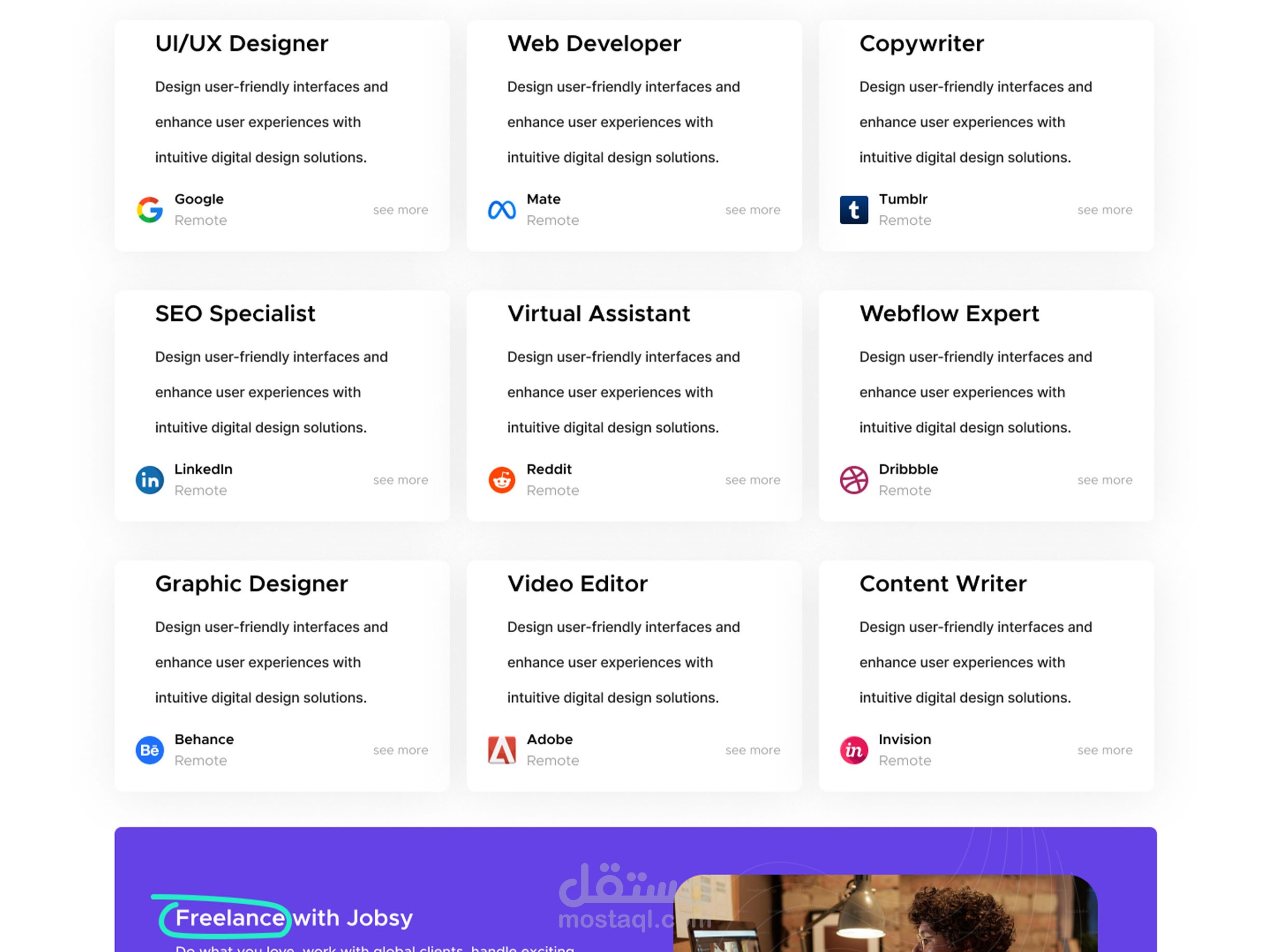Click the Adobe logo icon
The height and width of the screenshot is (952, 1271).
click(x=502, y=750)
